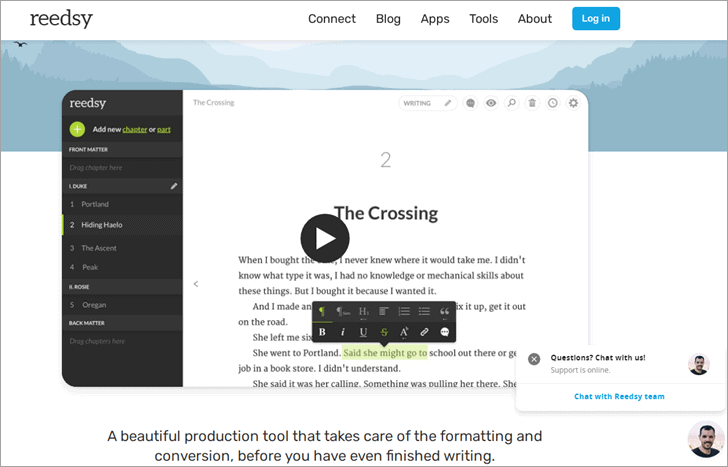Open the chat launcher avatar bubble

[x=706, y=439]
